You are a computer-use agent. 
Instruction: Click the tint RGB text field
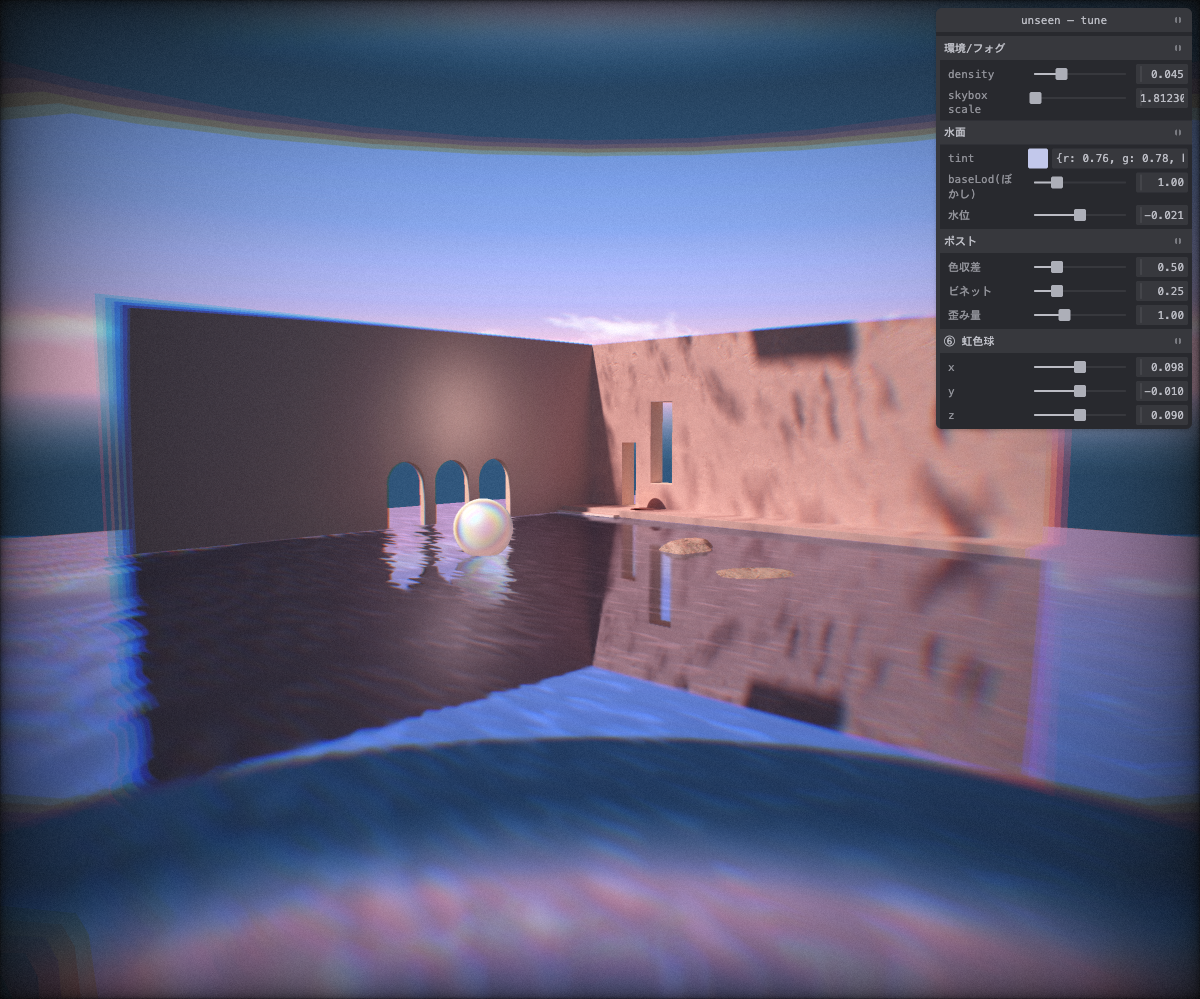1121,158
